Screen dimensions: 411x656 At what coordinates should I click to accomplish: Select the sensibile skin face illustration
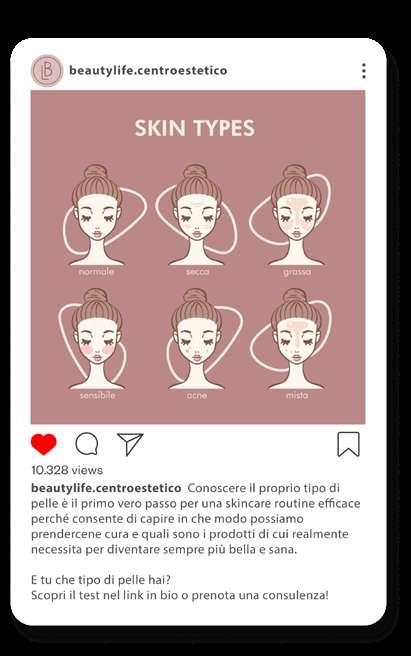point(97,339)
